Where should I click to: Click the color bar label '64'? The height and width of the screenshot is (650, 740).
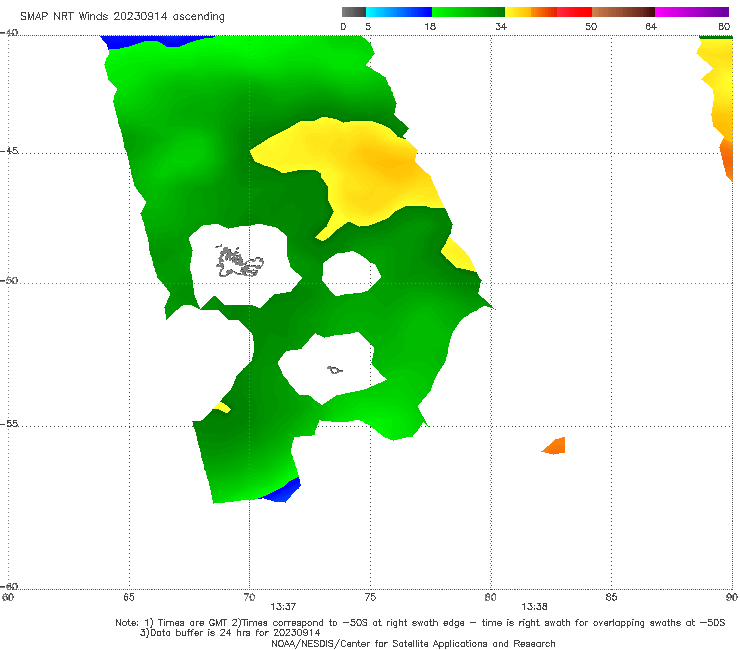coord(651,26)
